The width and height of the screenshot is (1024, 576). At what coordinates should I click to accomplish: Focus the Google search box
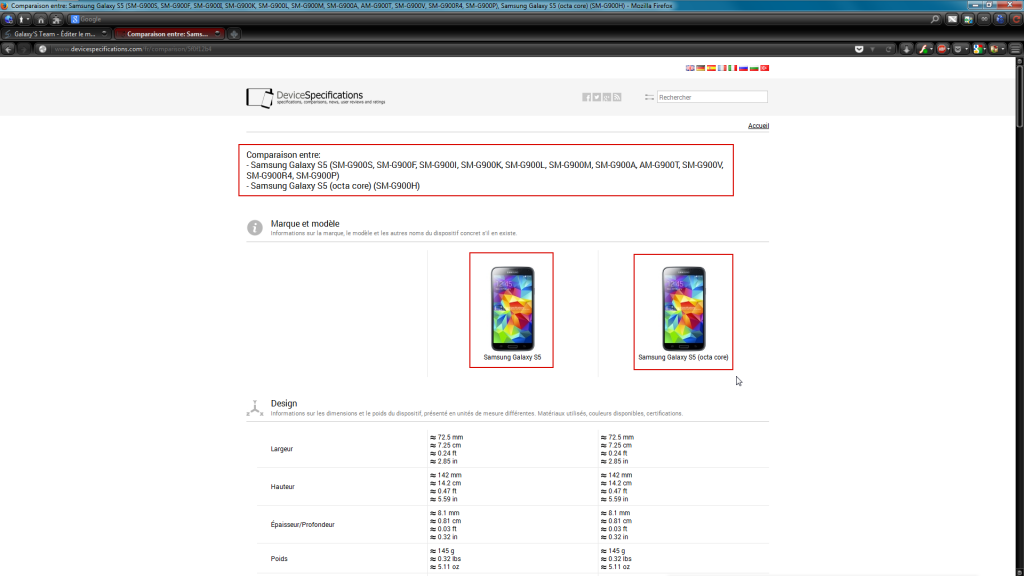(x=503, y=20)
